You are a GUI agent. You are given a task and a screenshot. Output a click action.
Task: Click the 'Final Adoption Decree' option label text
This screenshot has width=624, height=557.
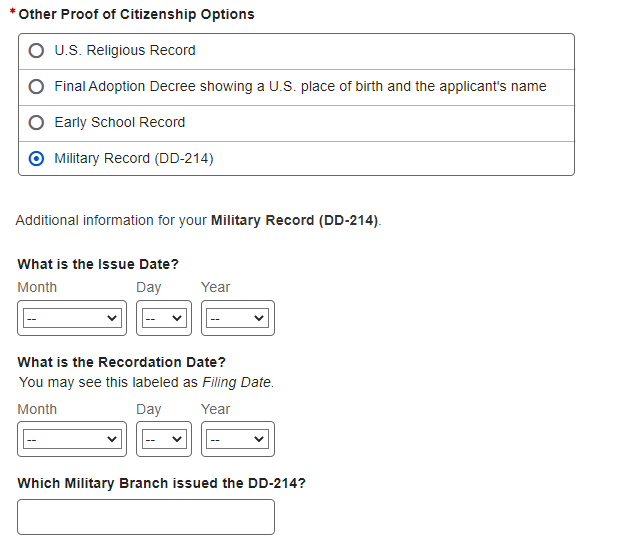(300, 86)
